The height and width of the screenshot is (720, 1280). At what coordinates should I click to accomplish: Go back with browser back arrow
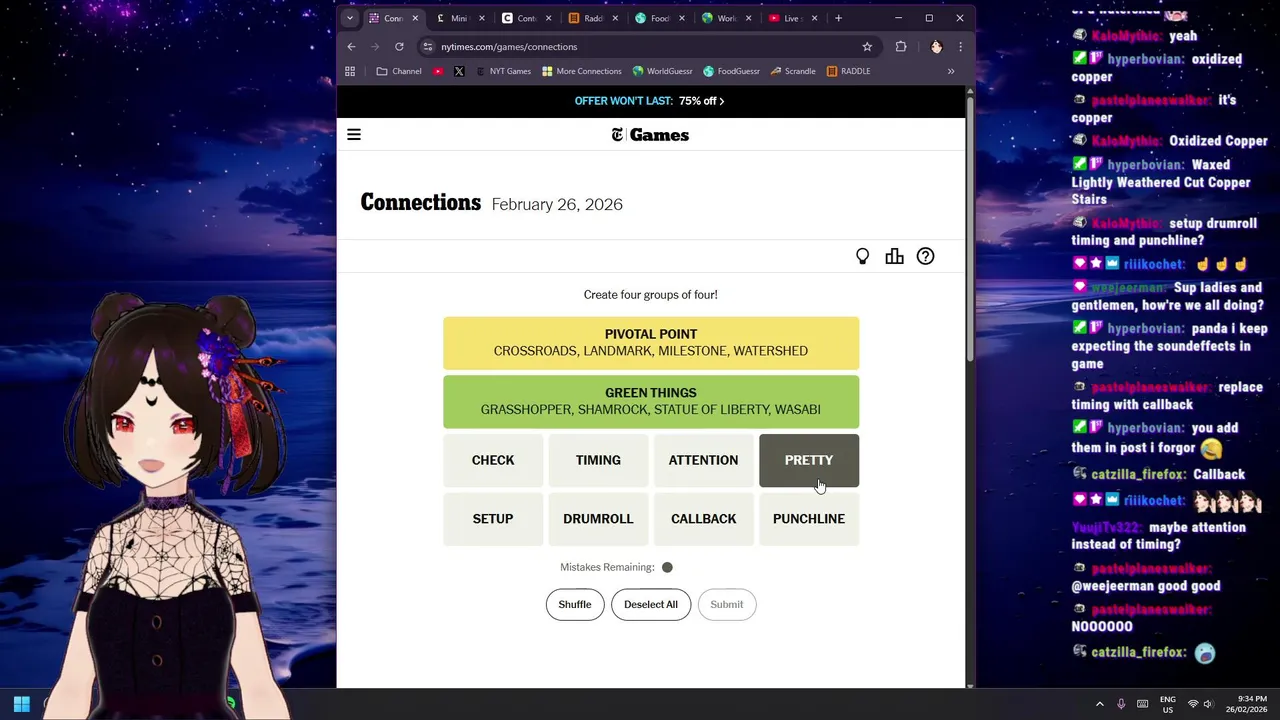coord(351,47)
